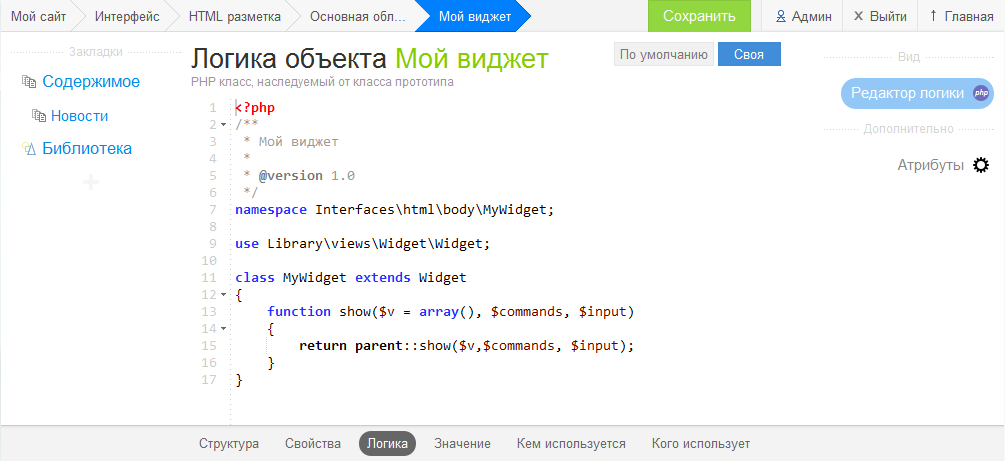
Task: Place cursor on the <?php line
Action: pyautogui.click(x=255, y=108)
